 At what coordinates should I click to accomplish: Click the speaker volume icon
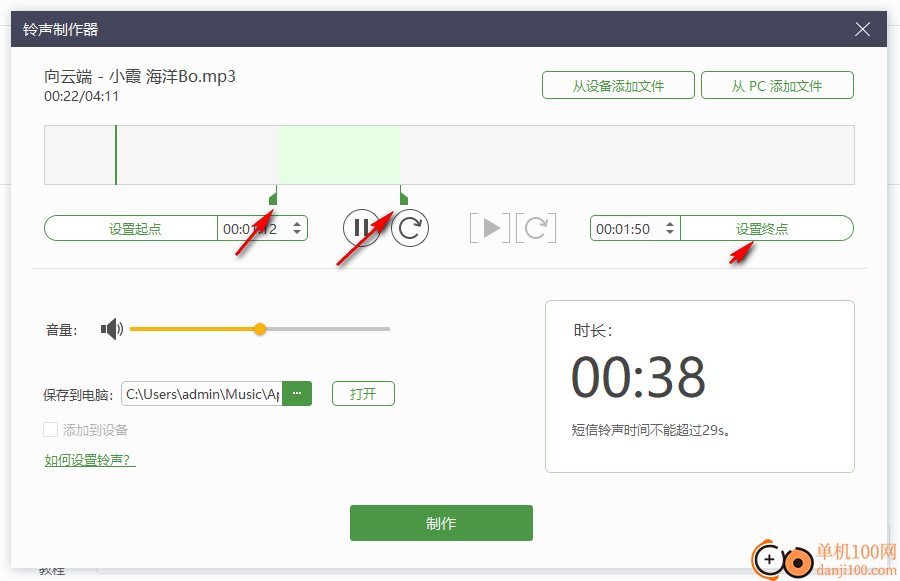(112, 329)
